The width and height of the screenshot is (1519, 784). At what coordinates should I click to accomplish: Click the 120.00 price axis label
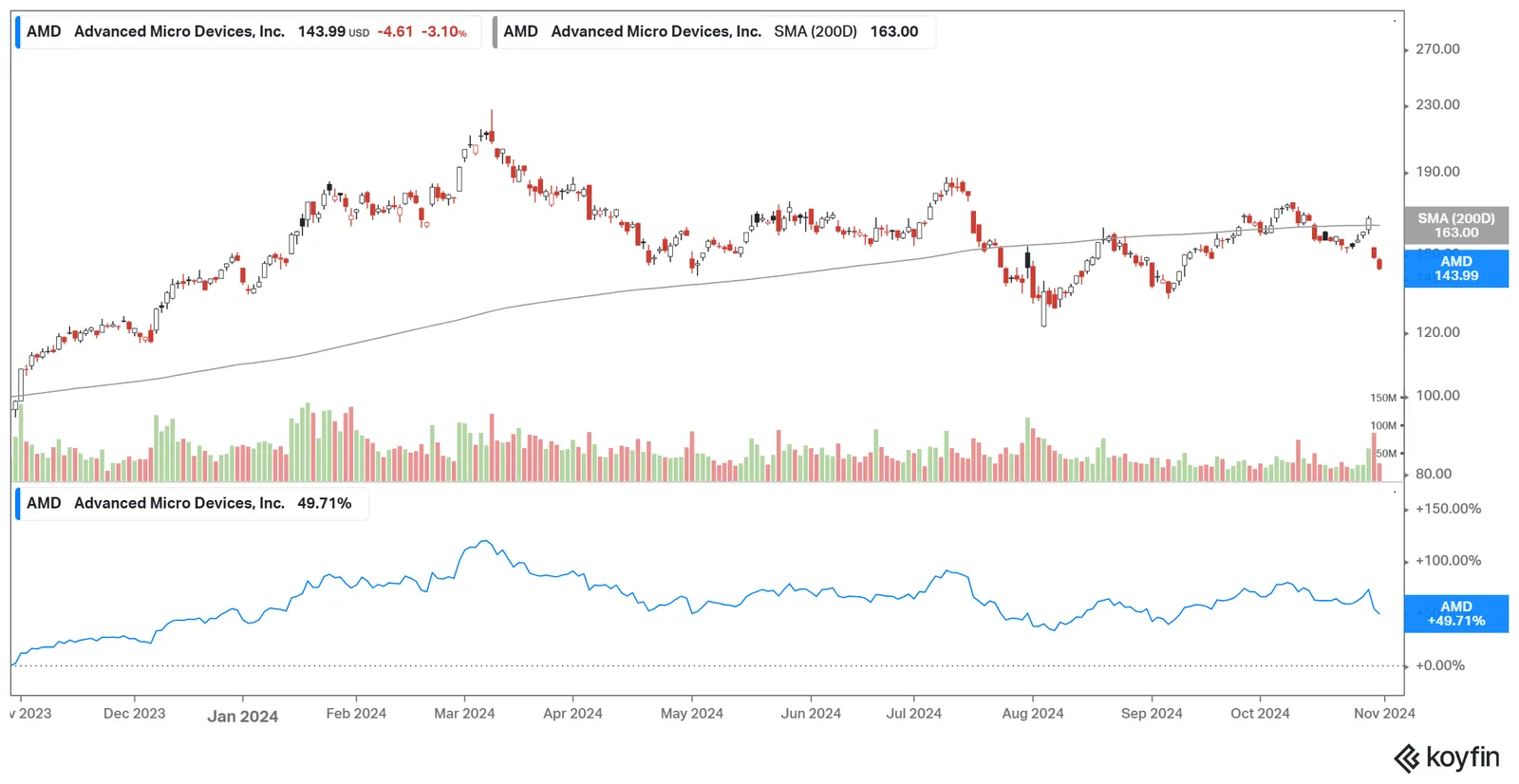1437,332
